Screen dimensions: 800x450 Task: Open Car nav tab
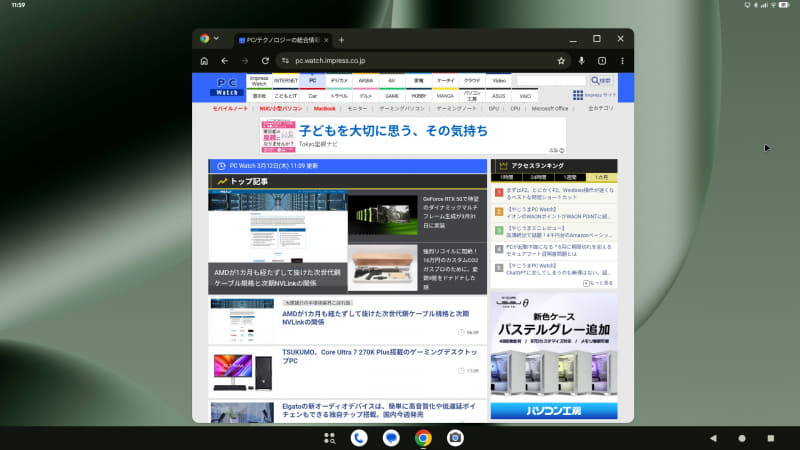(x=313, y=96)
